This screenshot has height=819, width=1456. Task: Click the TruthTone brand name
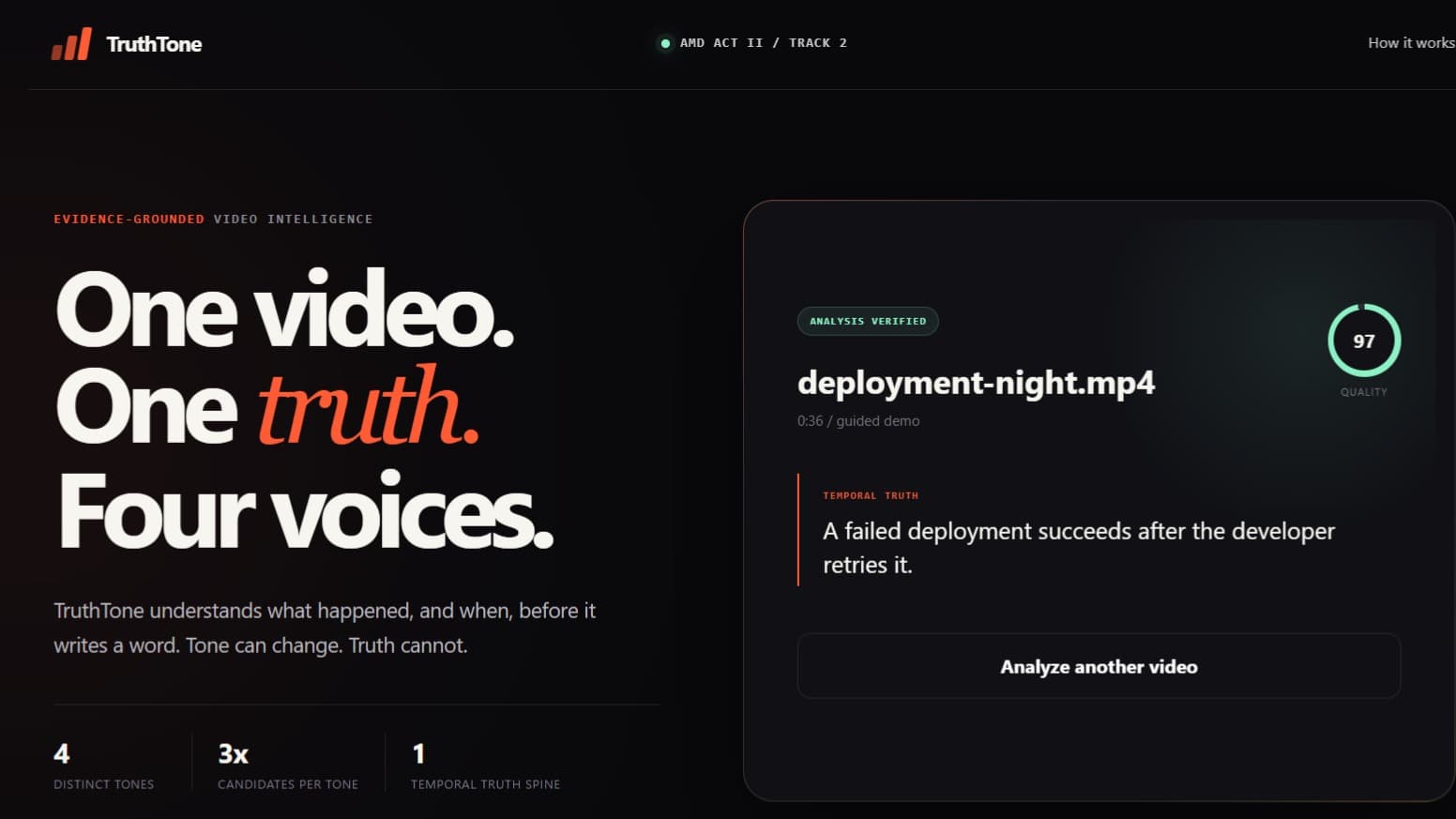click(154, 44)
